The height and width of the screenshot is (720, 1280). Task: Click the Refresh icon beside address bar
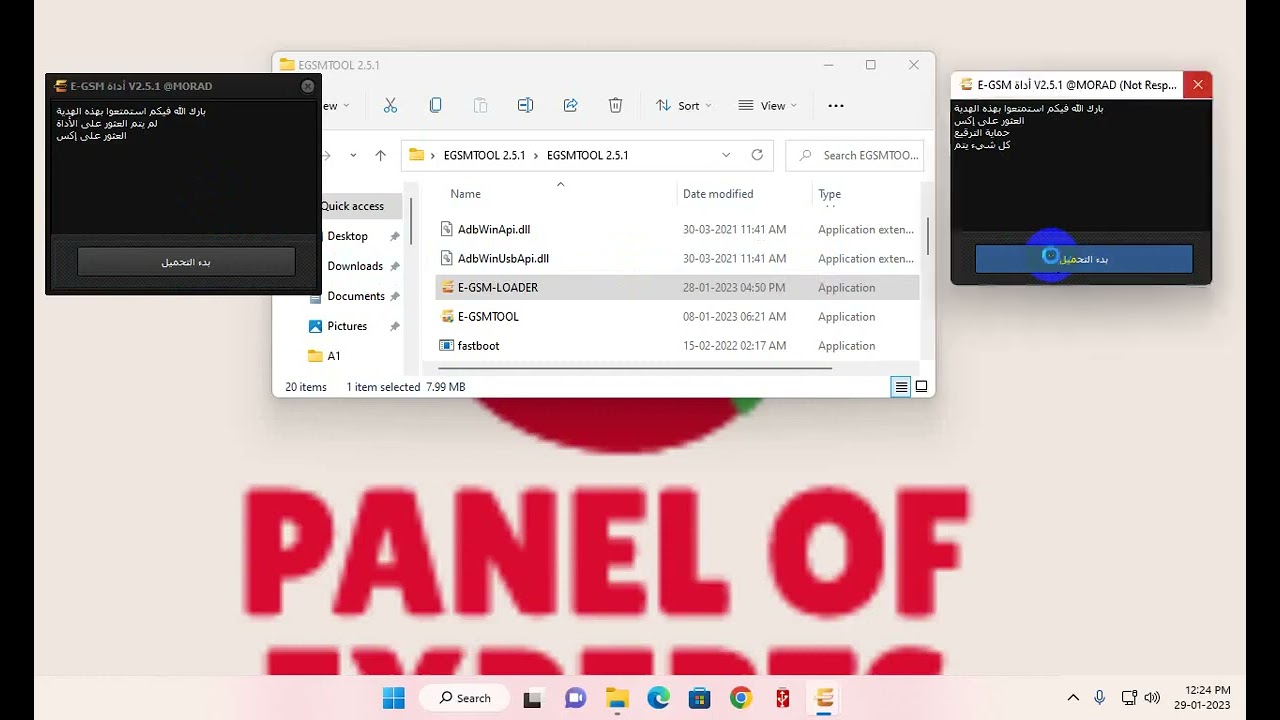click(757, 155)
